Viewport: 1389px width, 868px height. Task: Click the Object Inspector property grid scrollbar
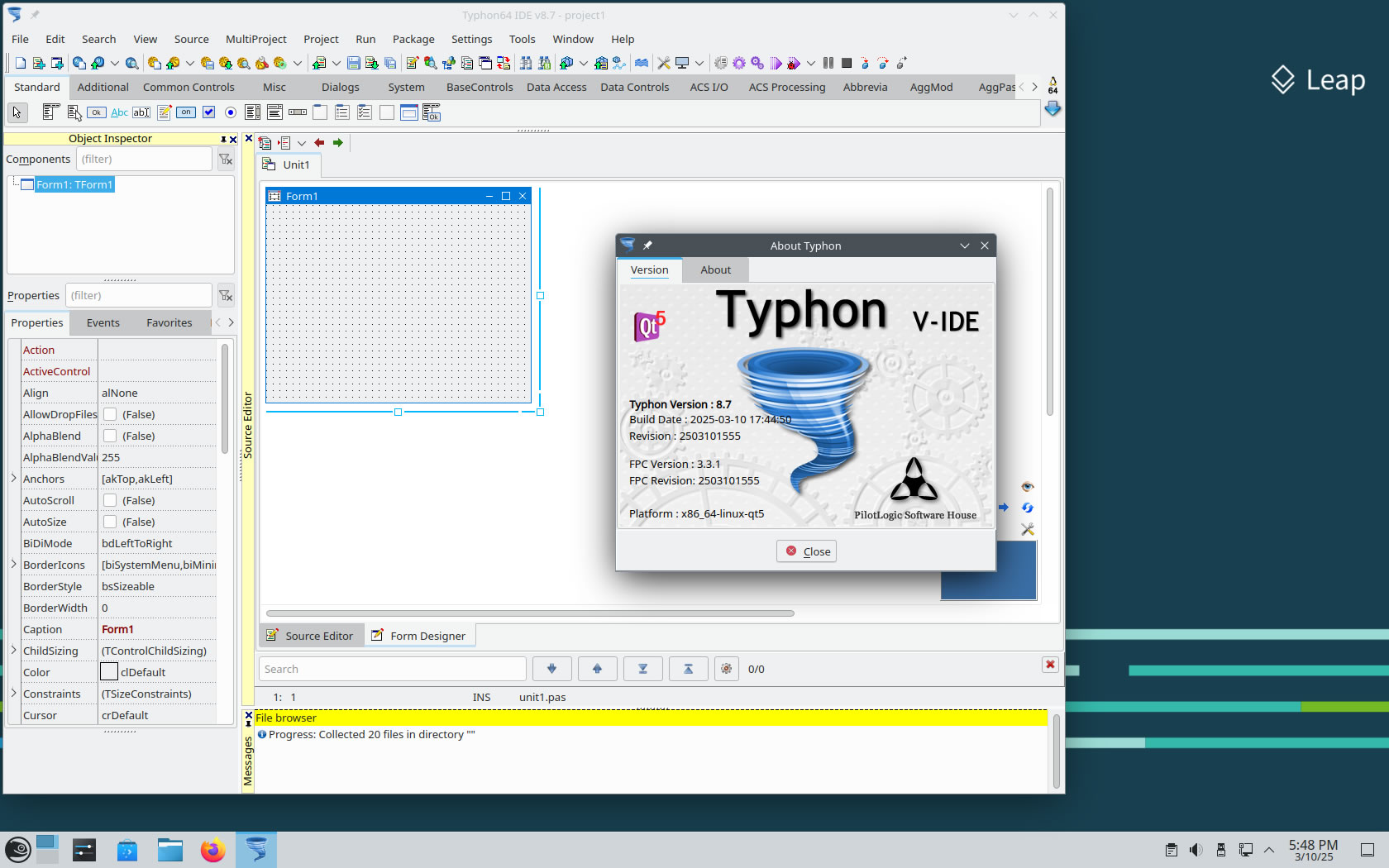pos(224,398)
